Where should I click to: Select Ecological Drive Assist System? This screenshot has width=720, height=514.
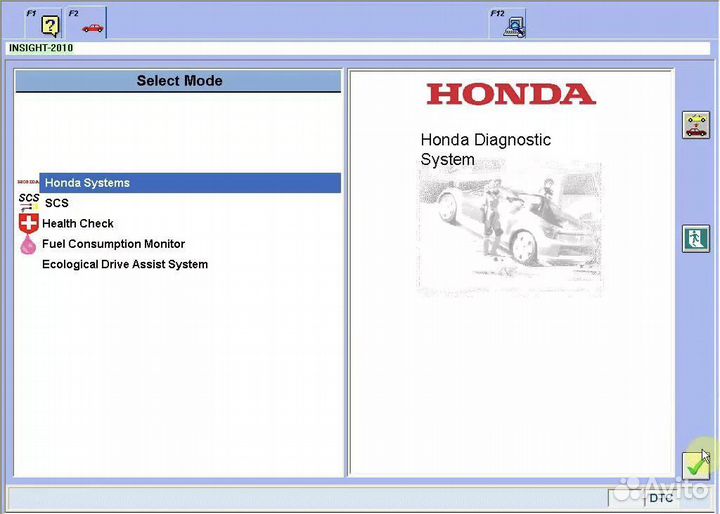125,265
